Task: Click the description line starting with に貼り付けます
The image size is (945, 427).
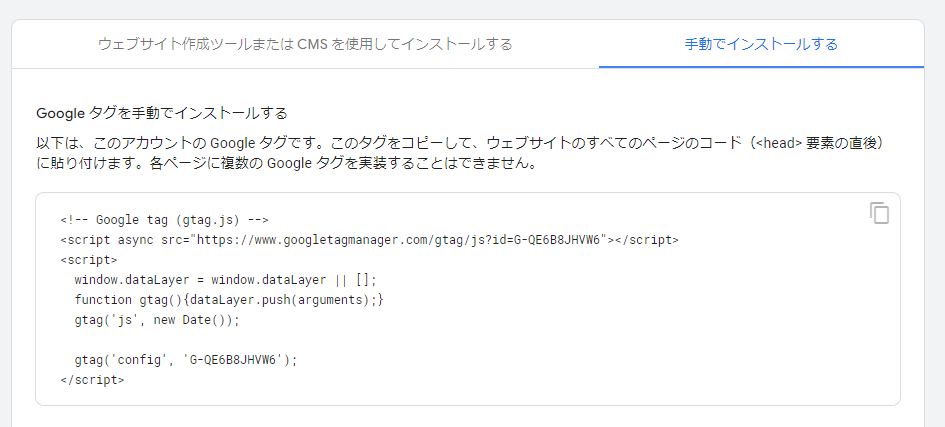Action: [286, 164]
